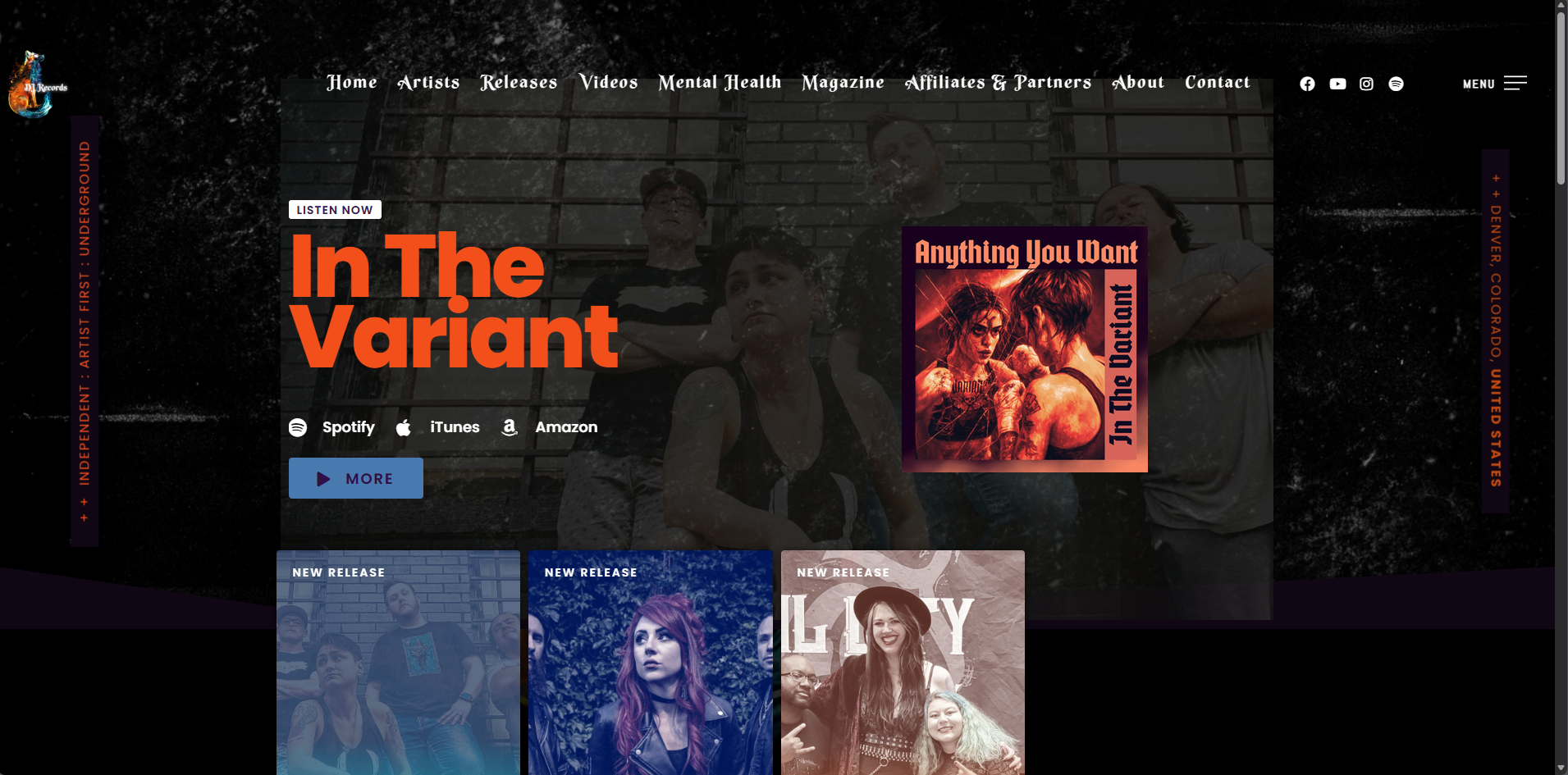The image size is (1568, 775).
Task: Open the hamburger MENU icon
Action: coord(1515,83)
